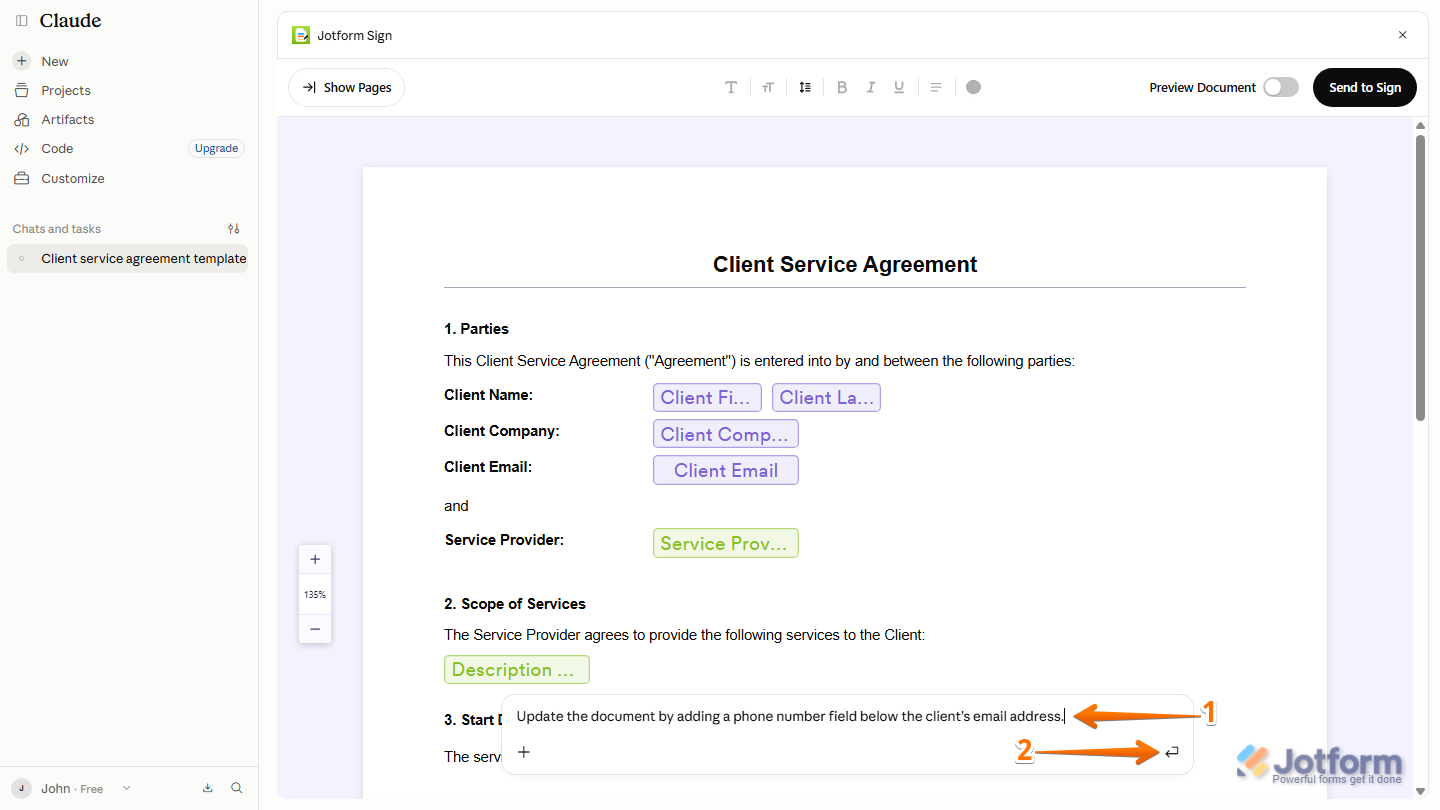Zoom in the document with plus button
Viewport: 1440px width, 810px height.
pos(315,559)
